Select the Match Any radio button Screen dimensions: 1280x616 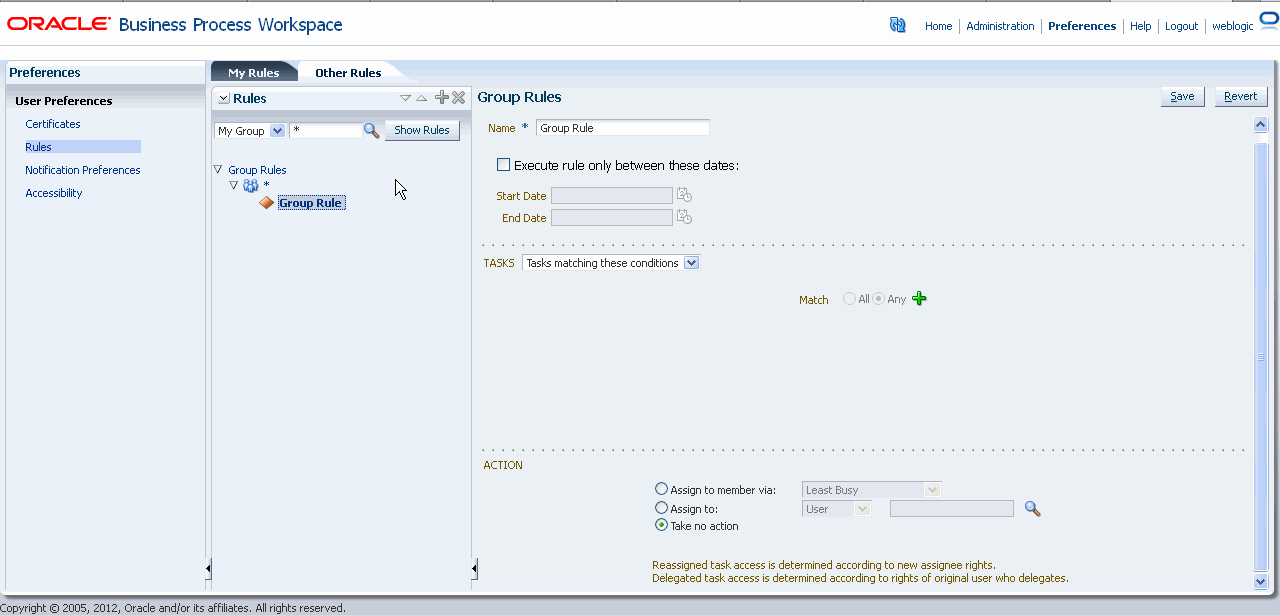coord(879,299)
